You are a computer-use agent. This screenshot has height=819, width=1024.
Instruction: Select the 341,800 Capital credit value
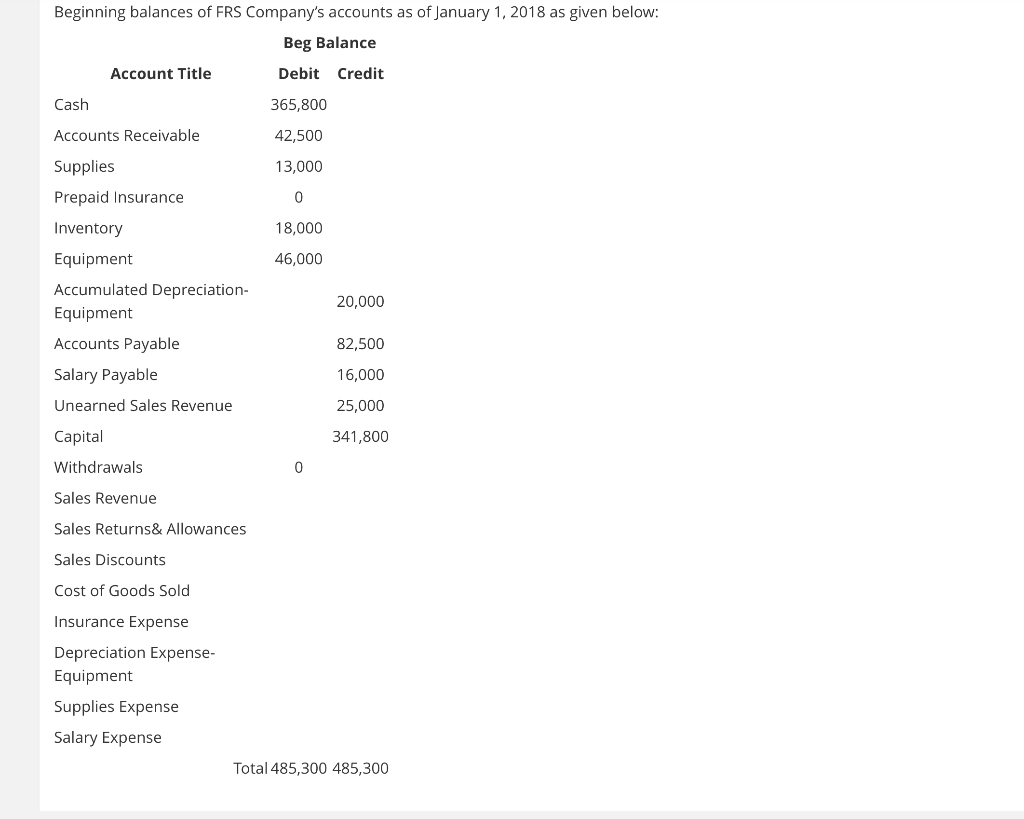pyautogui.click(x=361, y=436)
